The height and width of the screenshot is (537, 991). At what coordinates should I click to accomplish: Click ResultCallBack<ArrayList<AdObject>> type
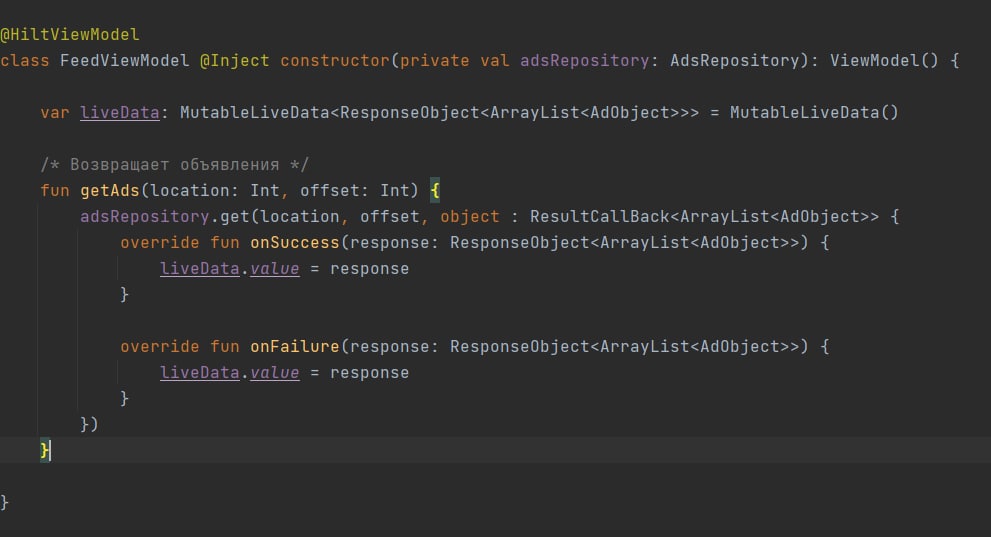coord(704,217)
